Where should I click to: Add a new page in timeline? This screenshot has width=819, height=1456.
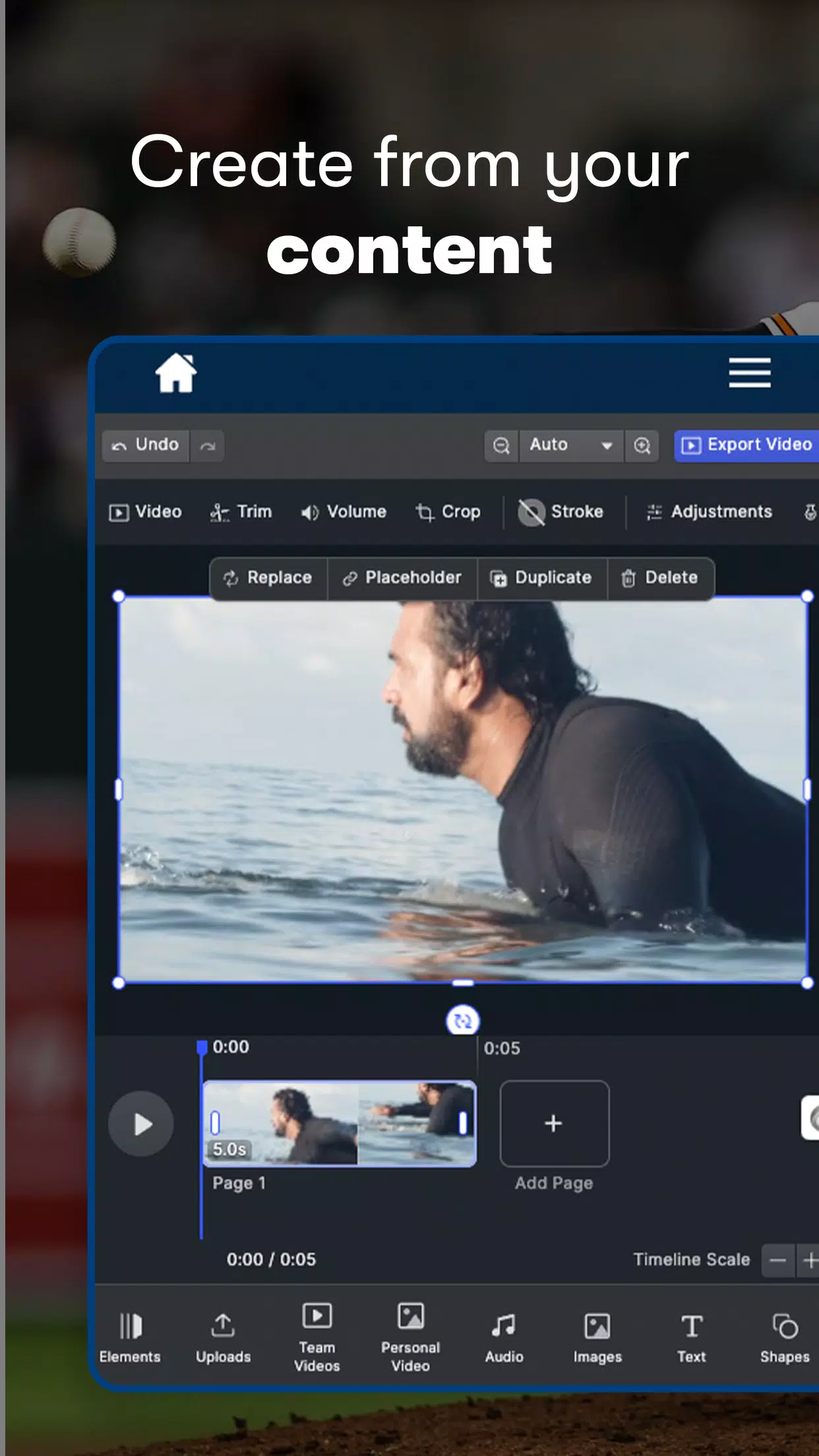pos(555,1124)
